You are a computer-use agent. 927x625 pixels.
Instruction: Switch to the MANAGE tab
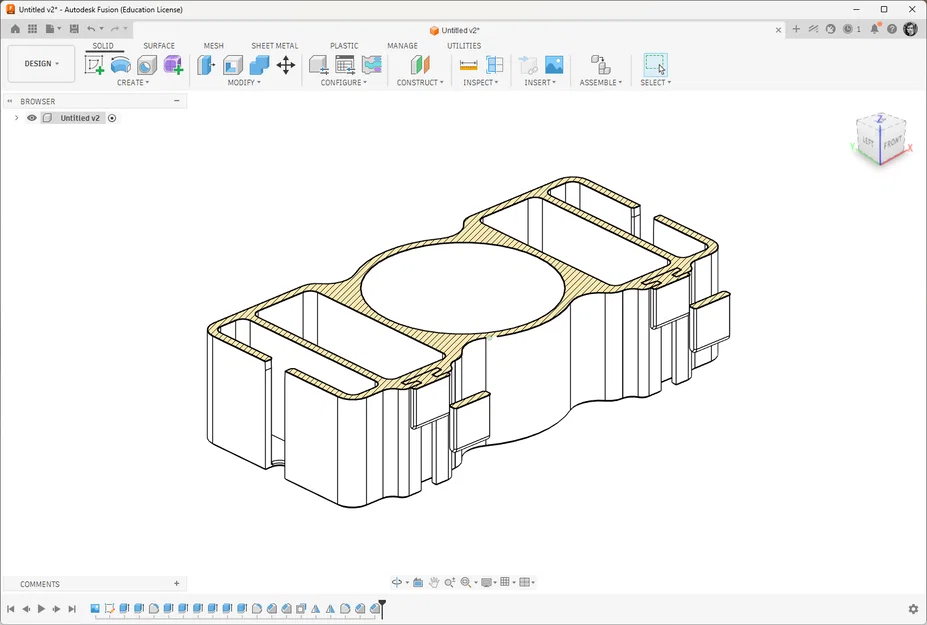(402, 46)
